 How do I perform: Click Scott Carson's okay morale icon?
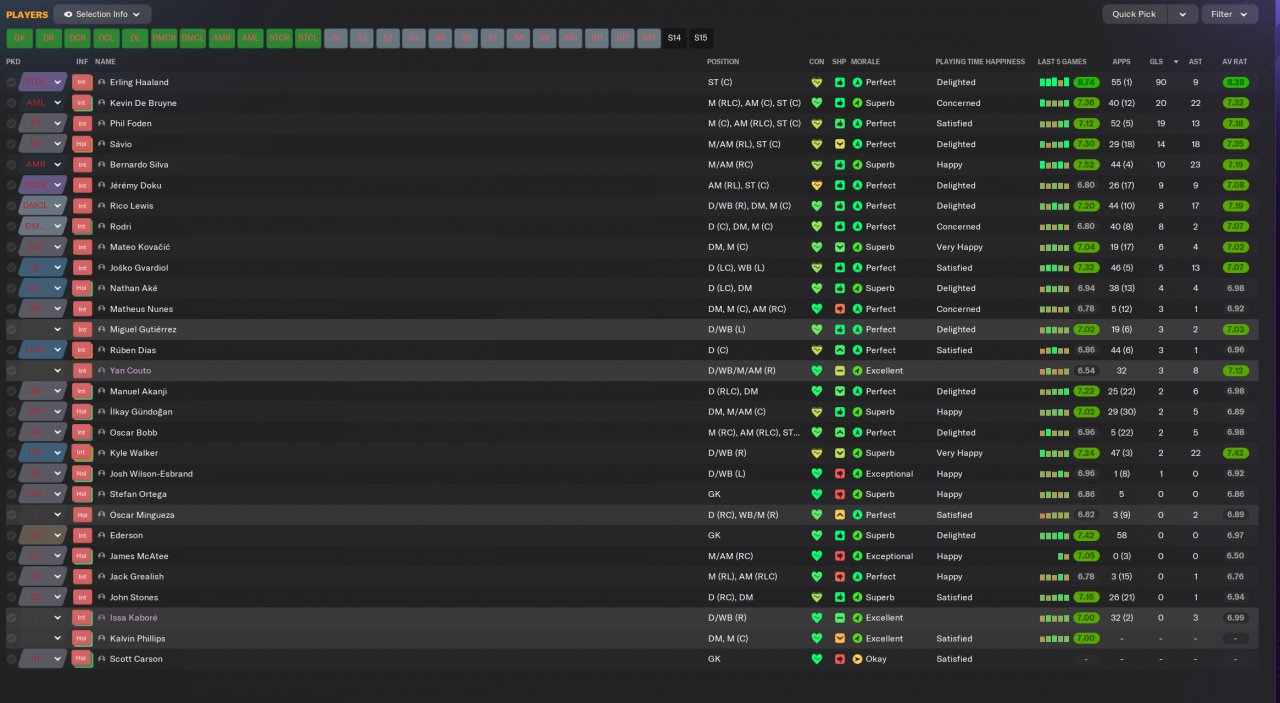857,659
